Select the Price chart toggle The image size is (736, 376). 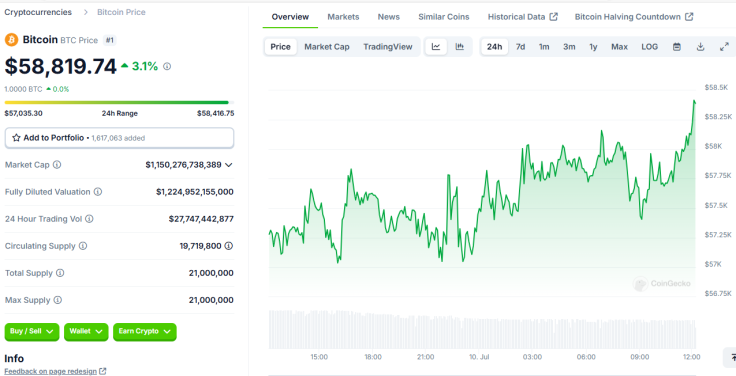[x=281, y=47]
